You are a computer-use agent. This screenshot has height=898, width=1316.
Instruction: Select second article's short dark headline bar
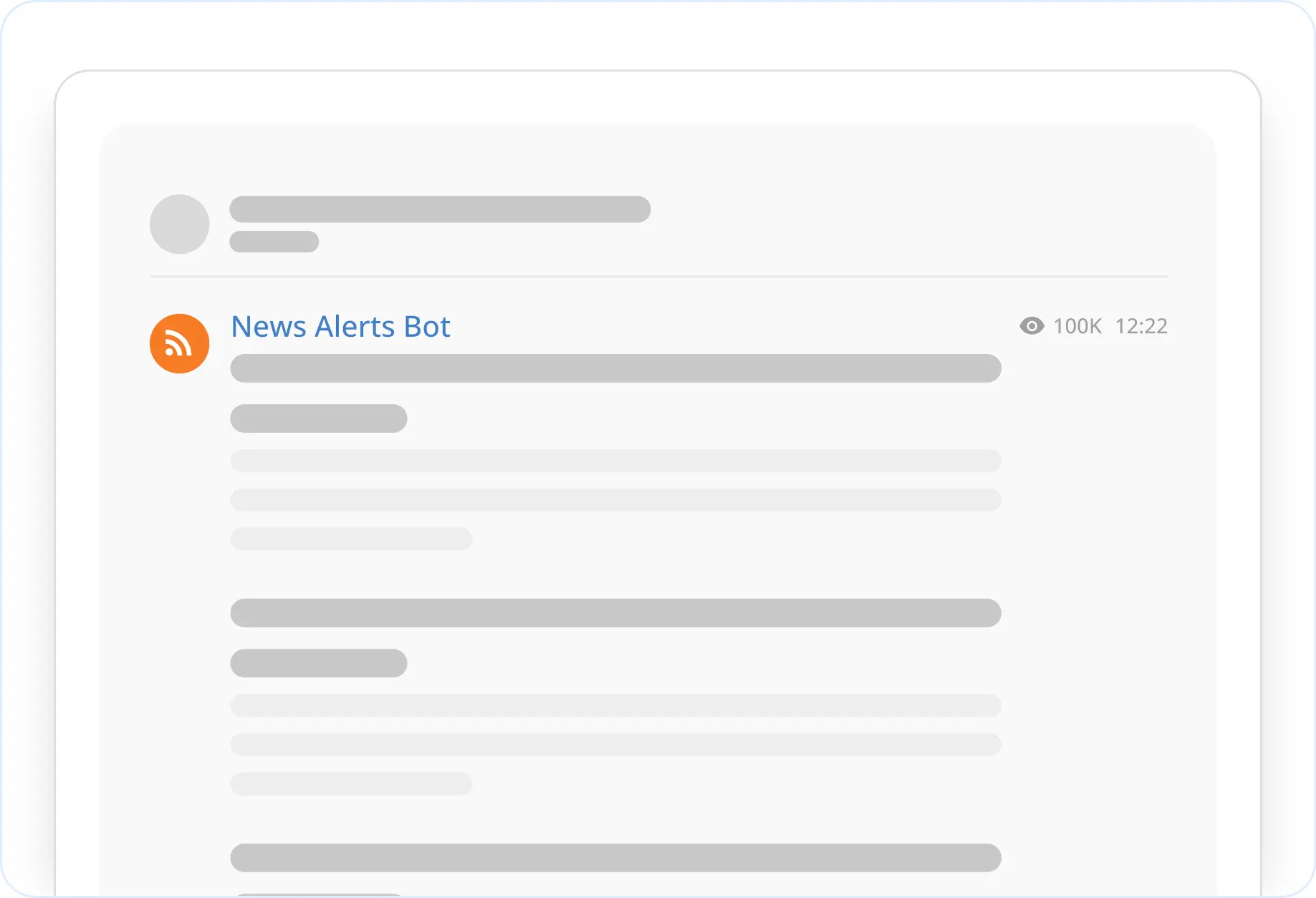click(x=319, y=664)
